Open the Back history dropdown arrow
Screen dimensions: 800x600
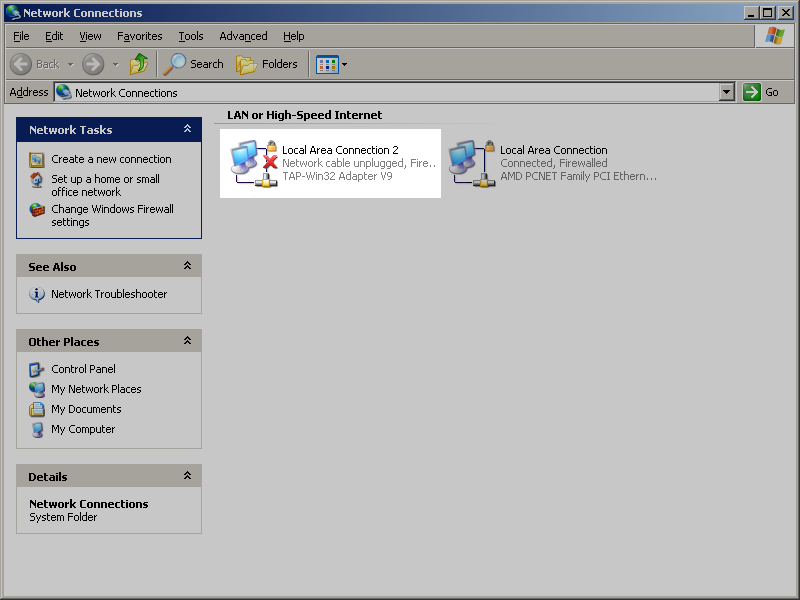tap(70, 65)
